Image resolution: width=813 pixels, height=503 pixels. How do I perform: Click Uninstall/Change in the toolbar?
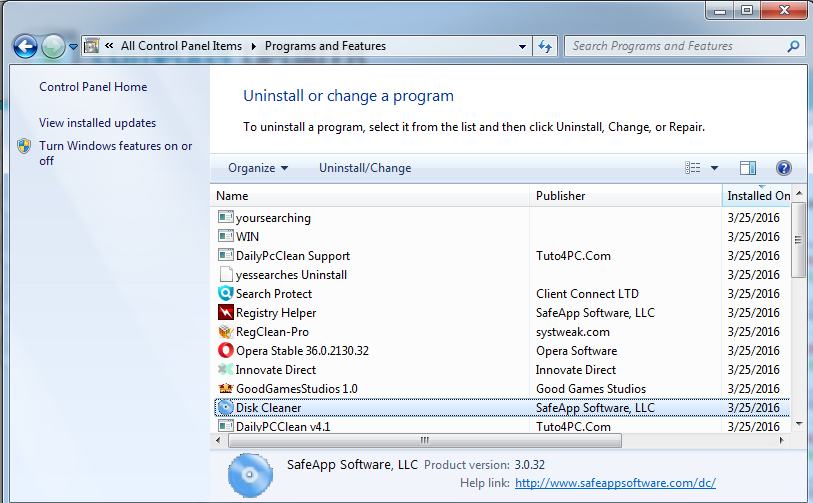coord(365,168)
